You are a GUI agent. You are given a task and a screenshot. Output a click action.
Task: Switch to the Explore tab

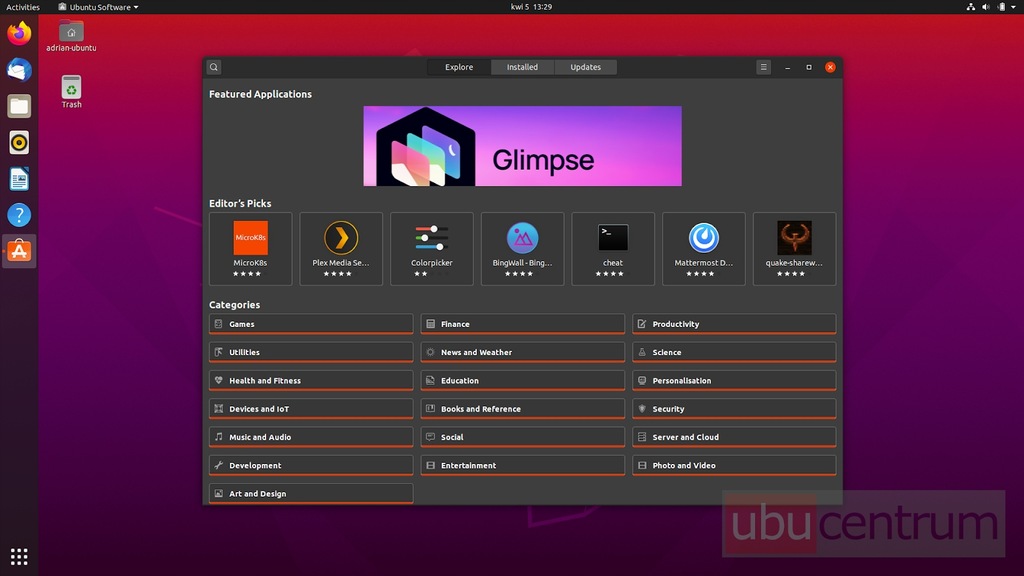(459, 67)
